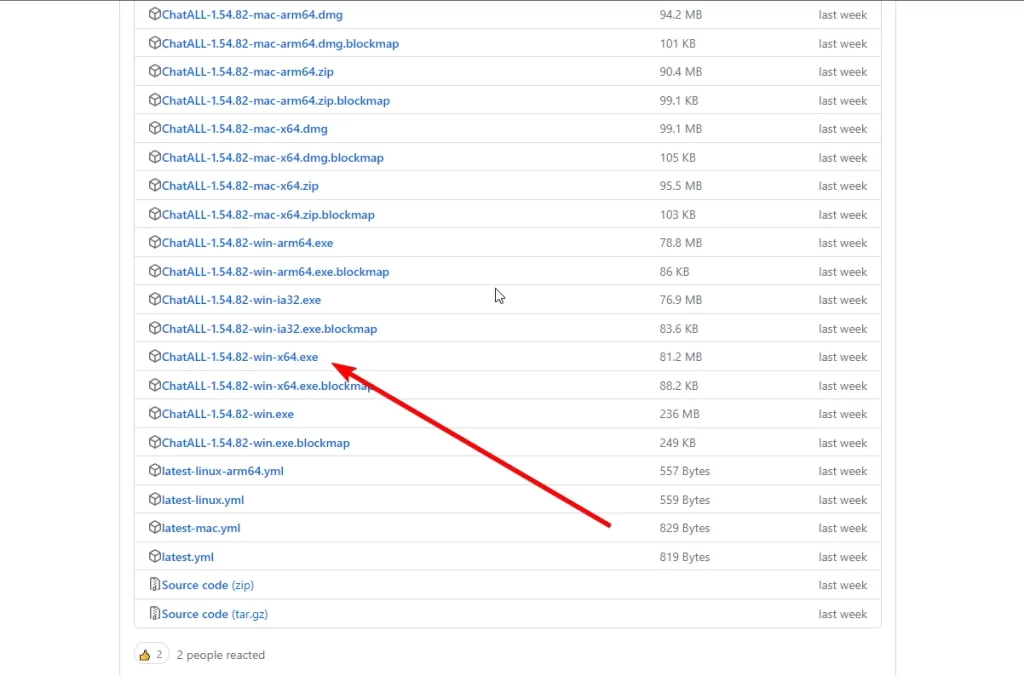The image size is (1024, 676).
Task: Open ChatALL-1.54.82-mac-x64.dmg.blockmap
Action: [273, 157]
